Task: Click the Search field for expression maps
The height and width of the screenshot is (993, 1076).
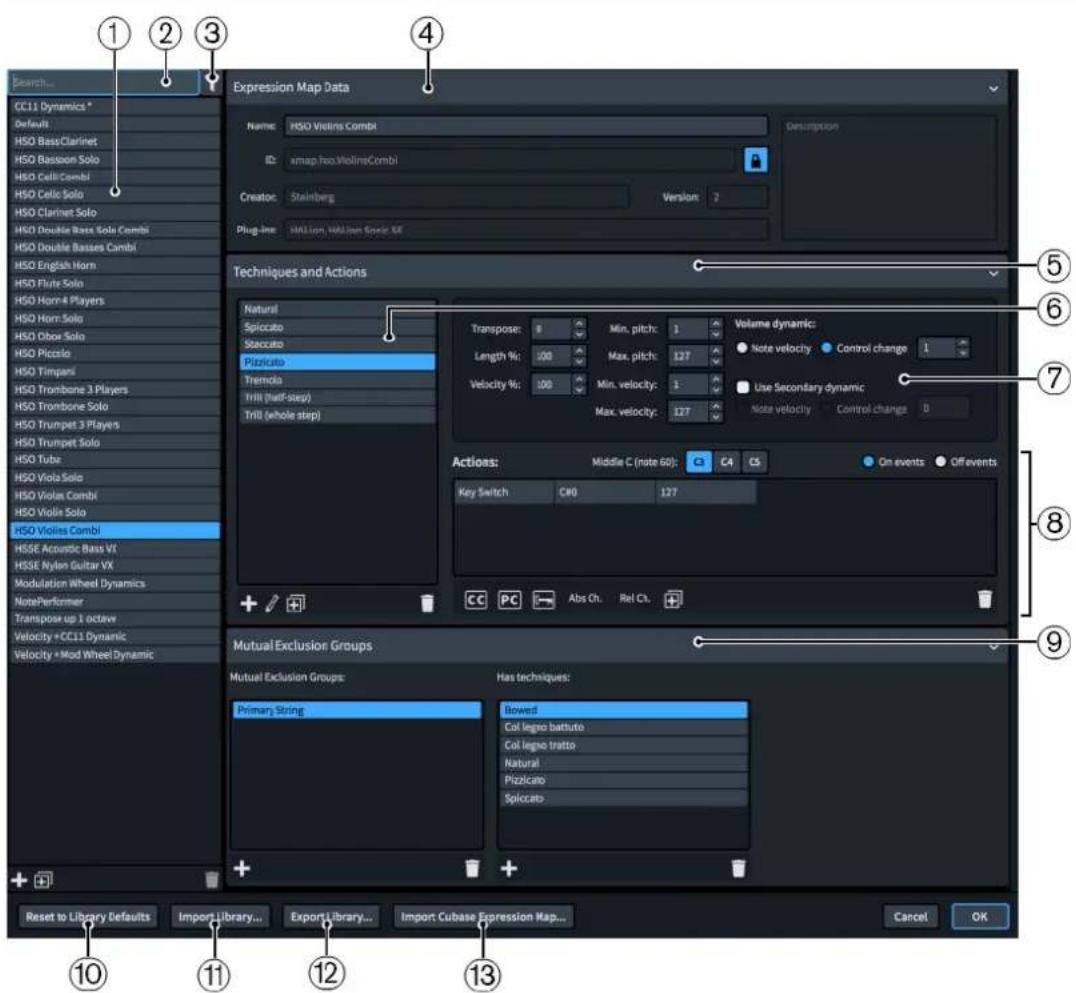Action: click(104, 83)
